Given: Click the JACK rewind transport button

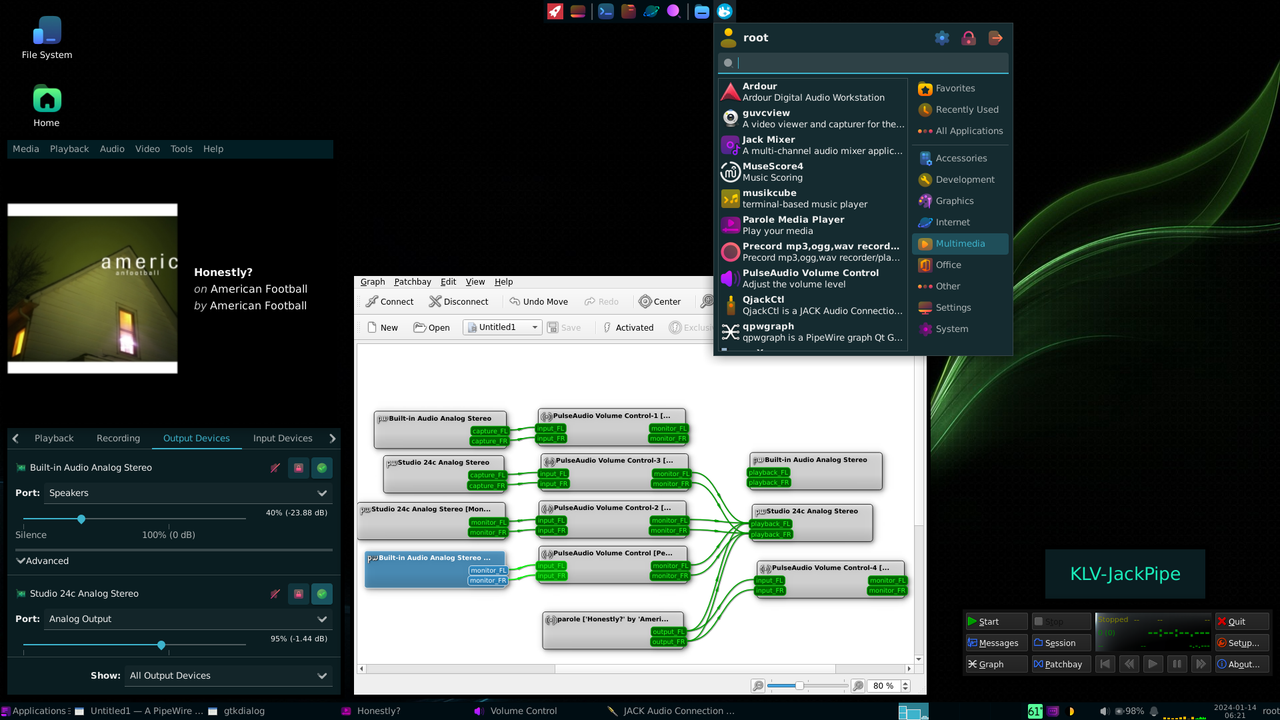Looking at the screenshot, I should [1129, 664].
